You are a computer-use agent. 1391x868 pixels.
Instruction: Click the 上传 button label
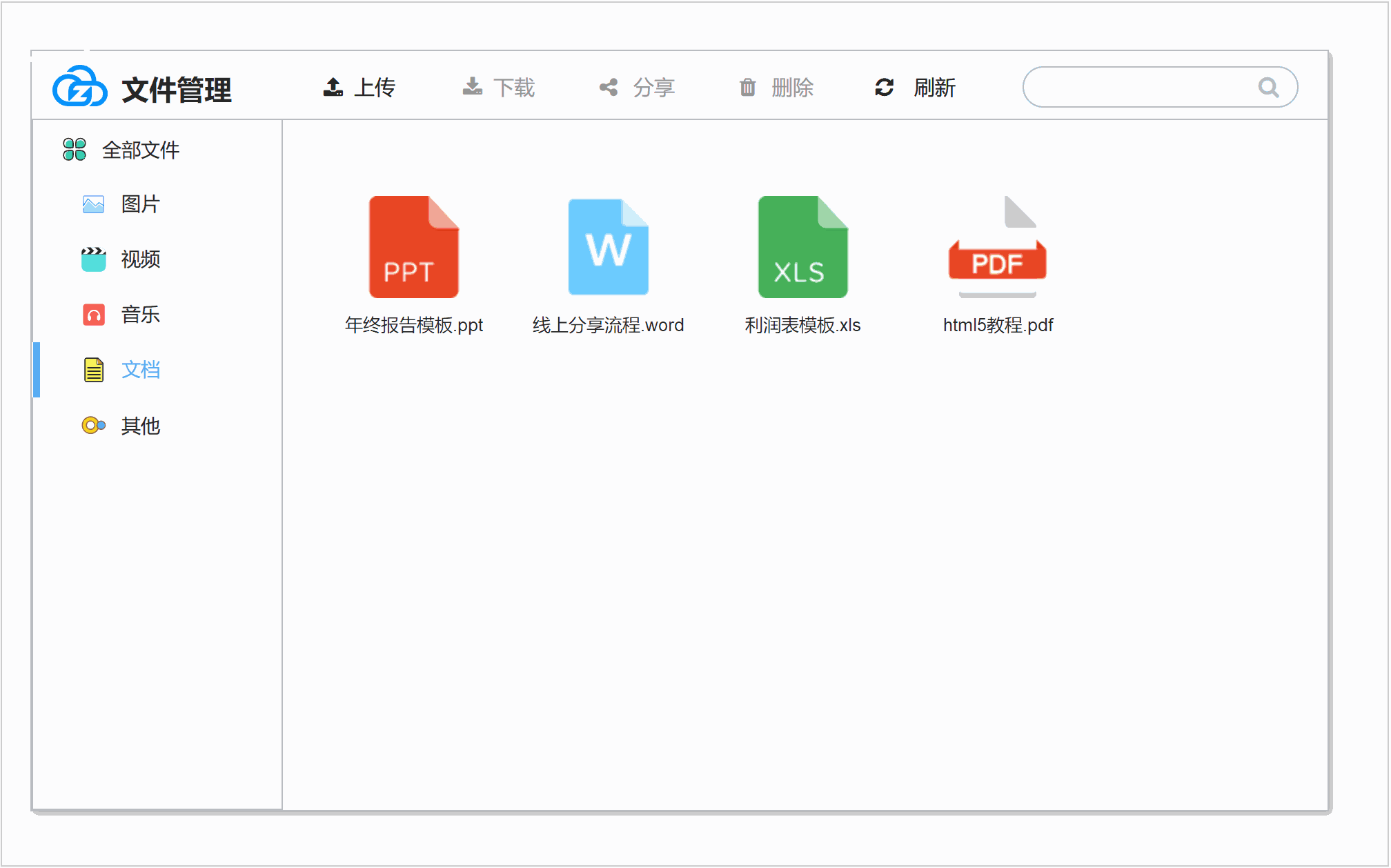pos(375,88)
